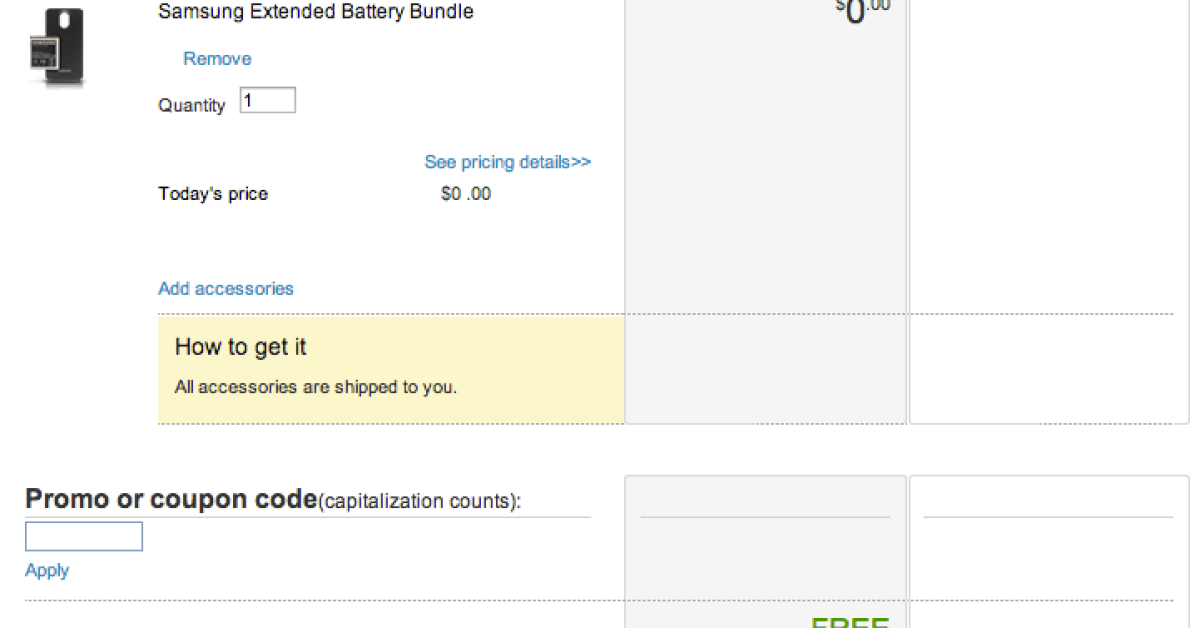
Task: Click the promo or coupon code text box
Action: click(x=84, y=537)
